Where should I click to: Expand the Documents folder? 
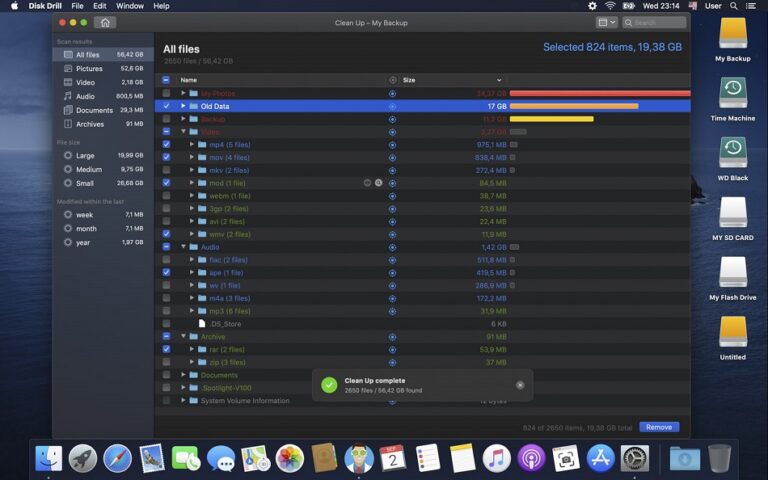click(x=183, y=375)
